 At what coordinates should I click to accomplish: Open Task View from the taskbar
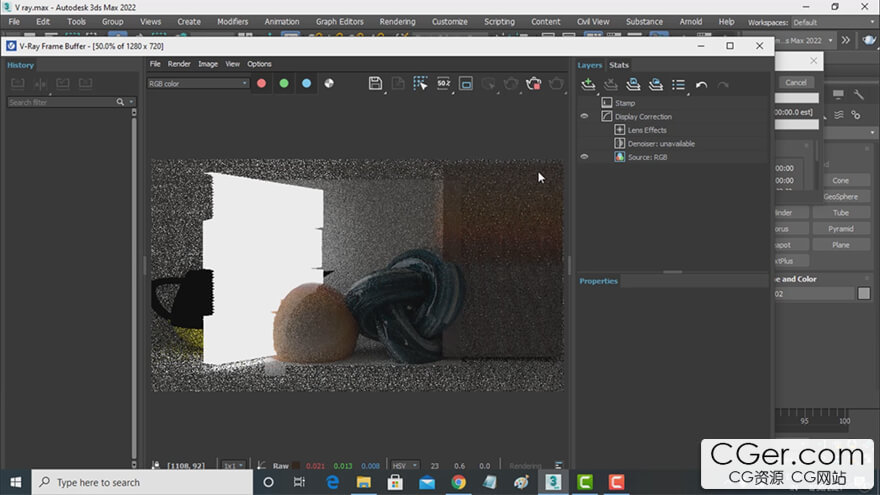[x=299, y=482]
